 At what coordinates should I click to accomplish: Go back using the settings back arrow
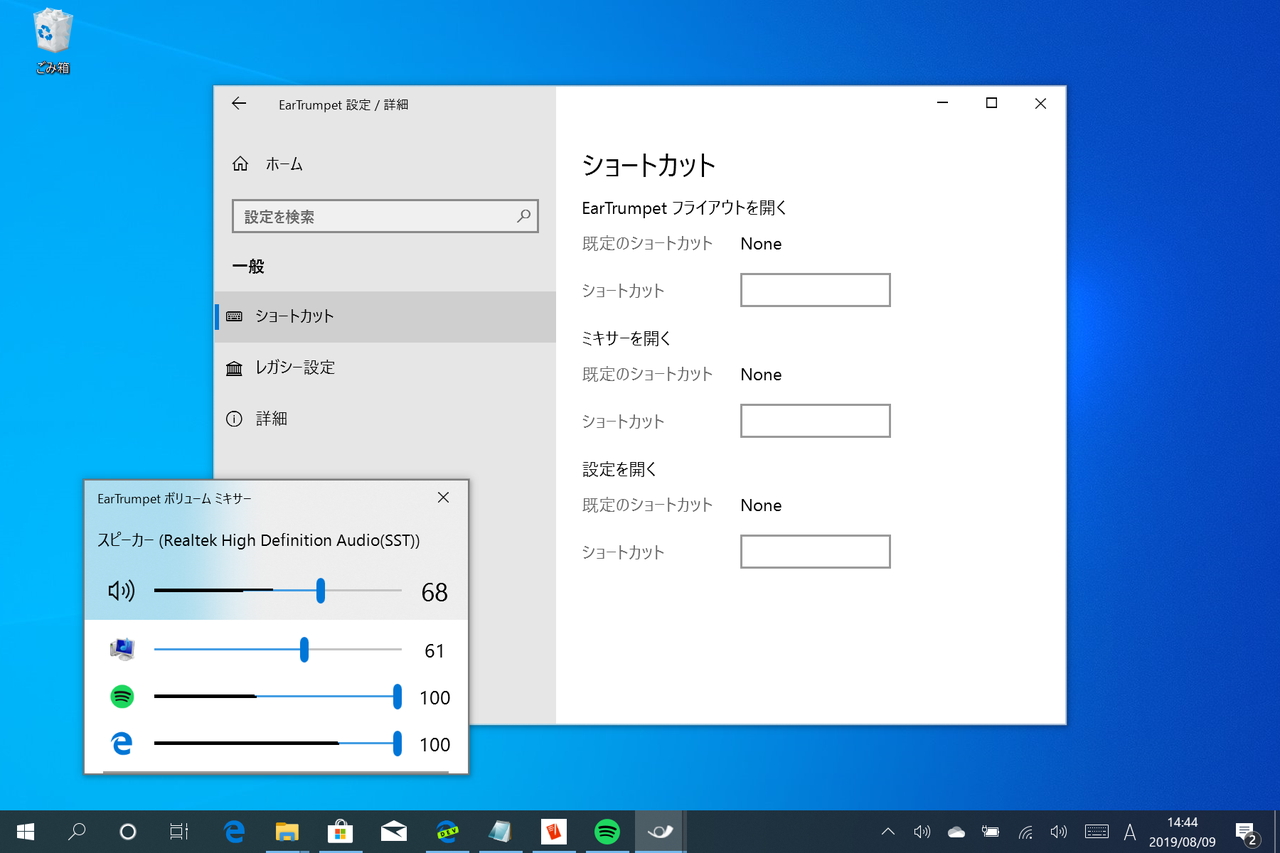pyautogui.click(x=239, y=104)
